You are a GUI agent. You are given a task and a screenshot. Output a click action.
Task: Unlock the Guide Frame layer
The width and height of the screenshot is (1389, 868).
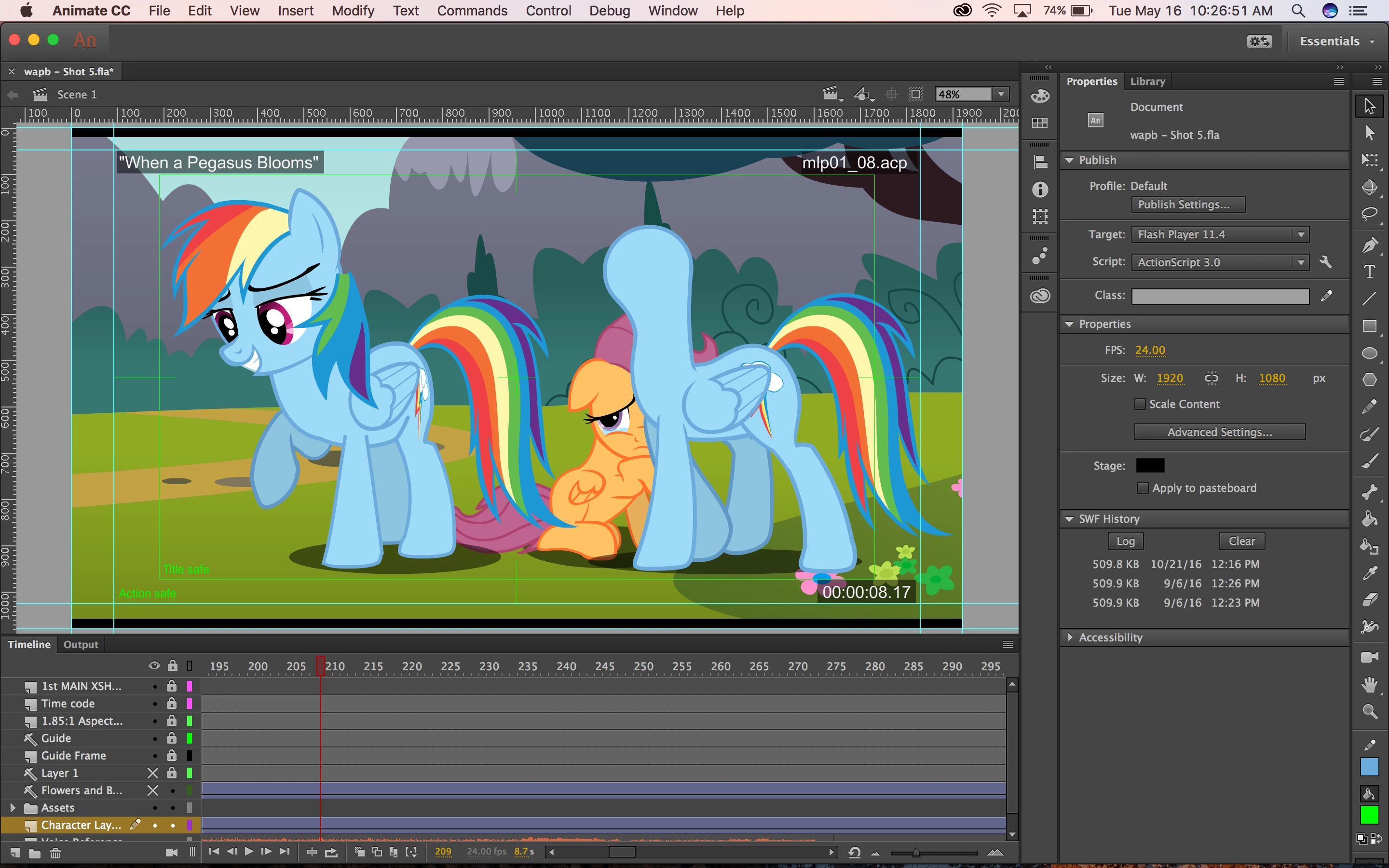coord(172,756)
